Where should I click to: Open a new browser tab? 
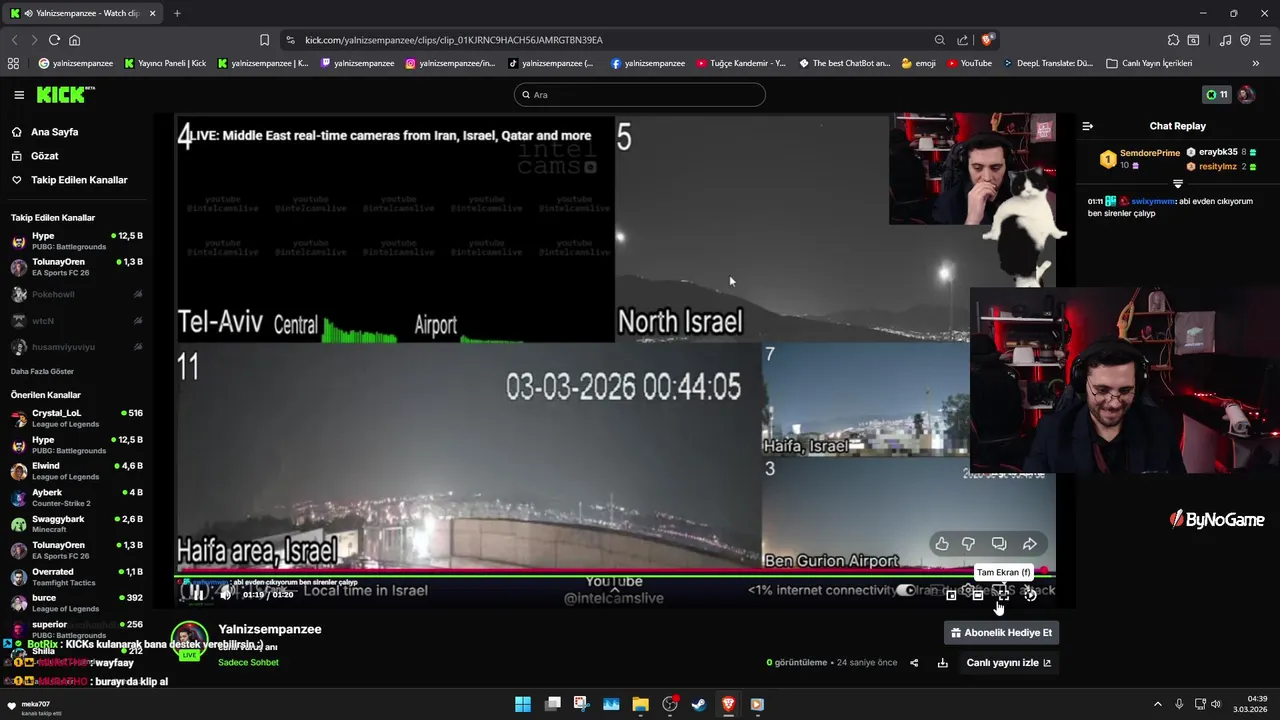[x=177, y=13]
